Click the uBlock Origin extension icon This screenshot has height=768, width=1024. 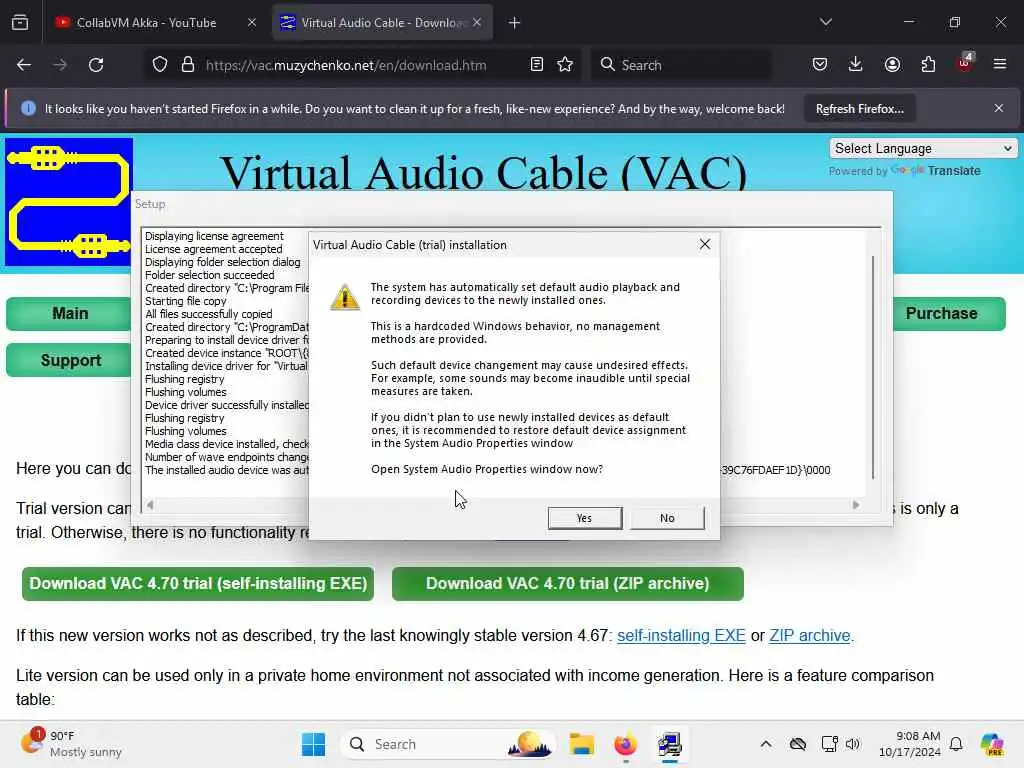click(965, 63)
